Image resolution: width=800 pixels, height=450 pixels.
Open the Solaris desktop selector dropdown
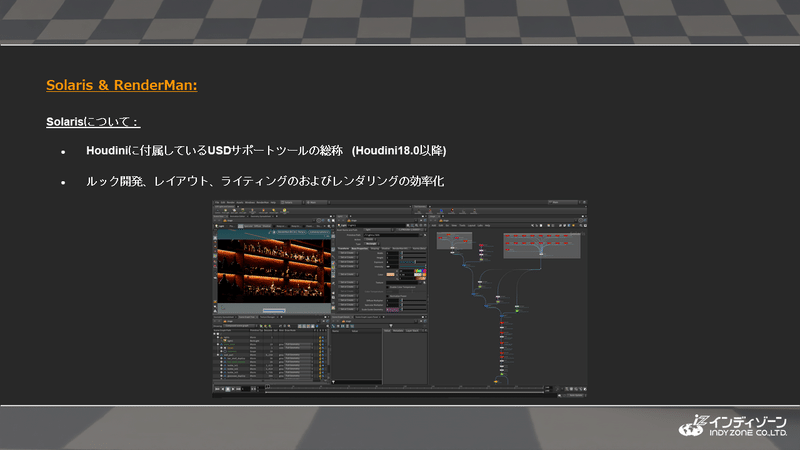coord(291,203)
